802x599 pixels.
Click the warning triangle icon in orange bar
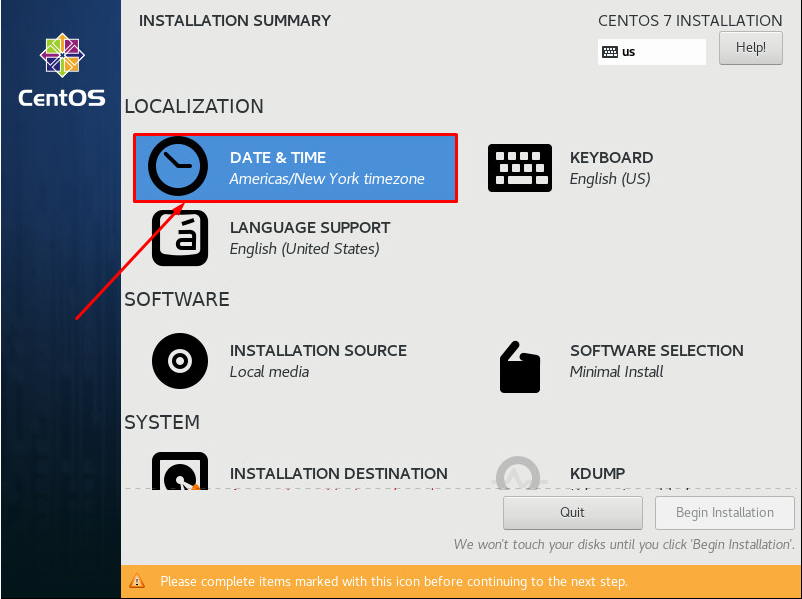pyautogui.click(x=137, y=581)
